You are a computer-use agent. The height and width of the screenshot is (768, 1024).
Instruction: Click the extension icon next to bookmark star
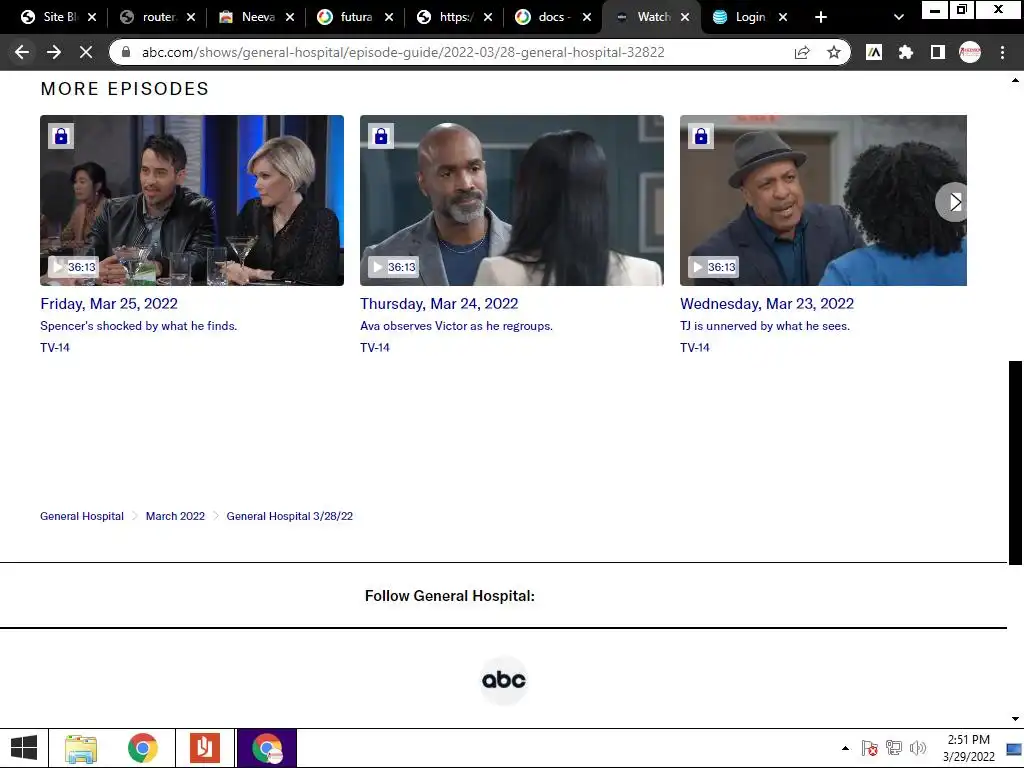[x=874, y=52]
